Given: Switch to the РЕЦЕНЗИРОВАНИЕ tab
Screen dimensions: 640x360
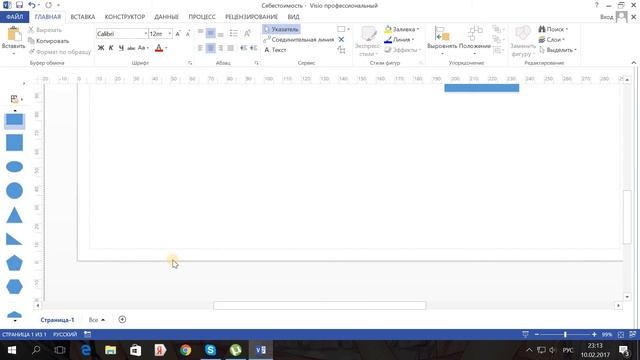Looking at the screenshot, I should [251, 17].
